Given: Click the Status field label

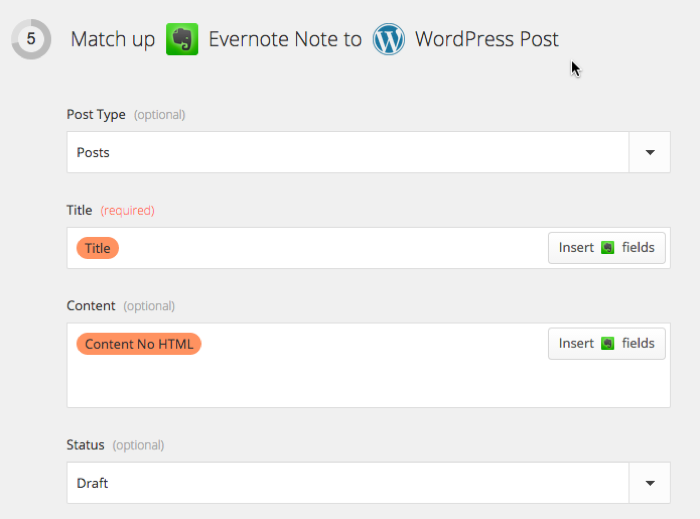Looking at the screenshot, I should tap(85, 445).
